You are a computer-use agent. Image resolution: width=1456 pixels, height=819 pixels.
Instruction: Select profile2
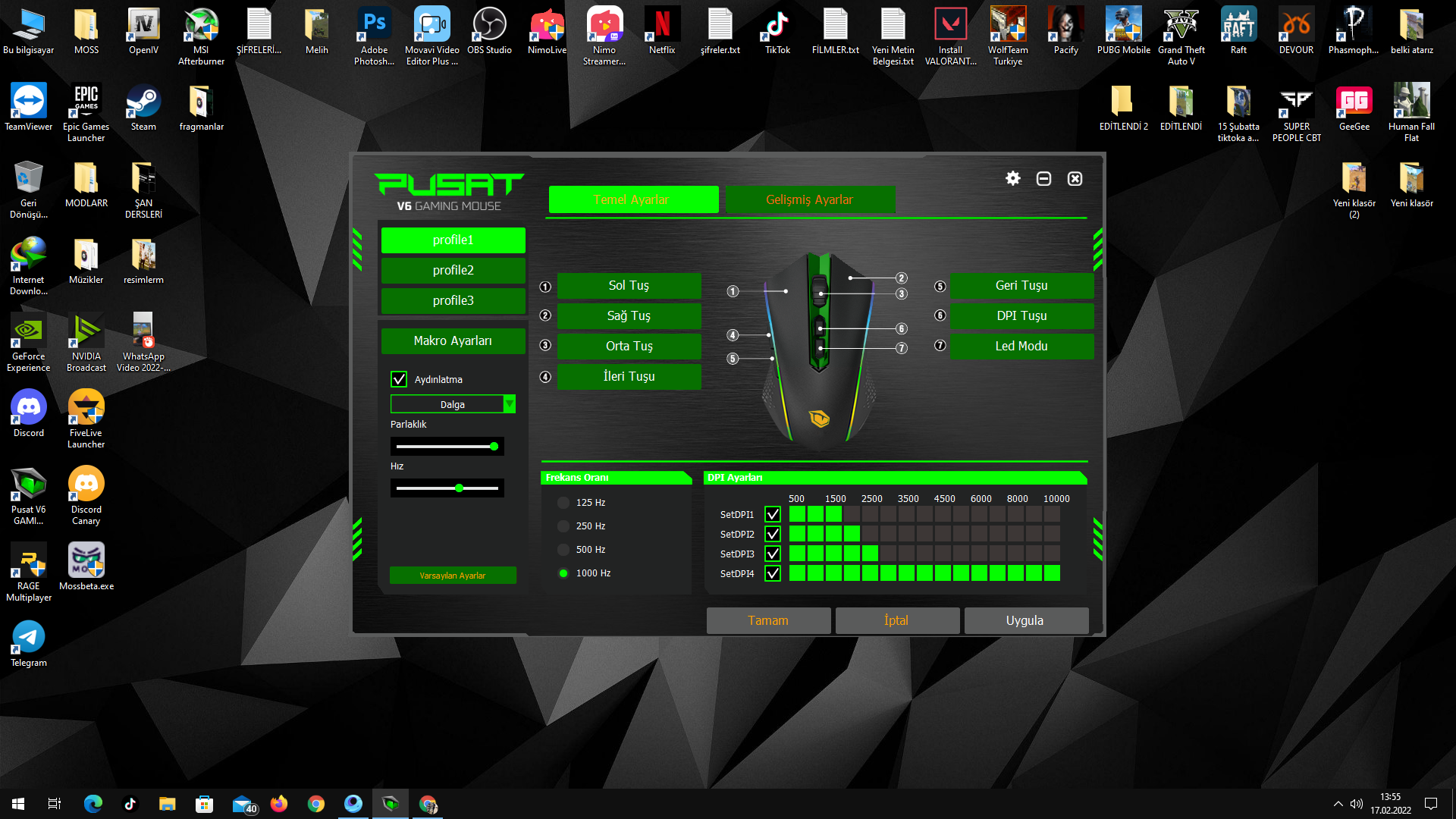click(453, 270)
